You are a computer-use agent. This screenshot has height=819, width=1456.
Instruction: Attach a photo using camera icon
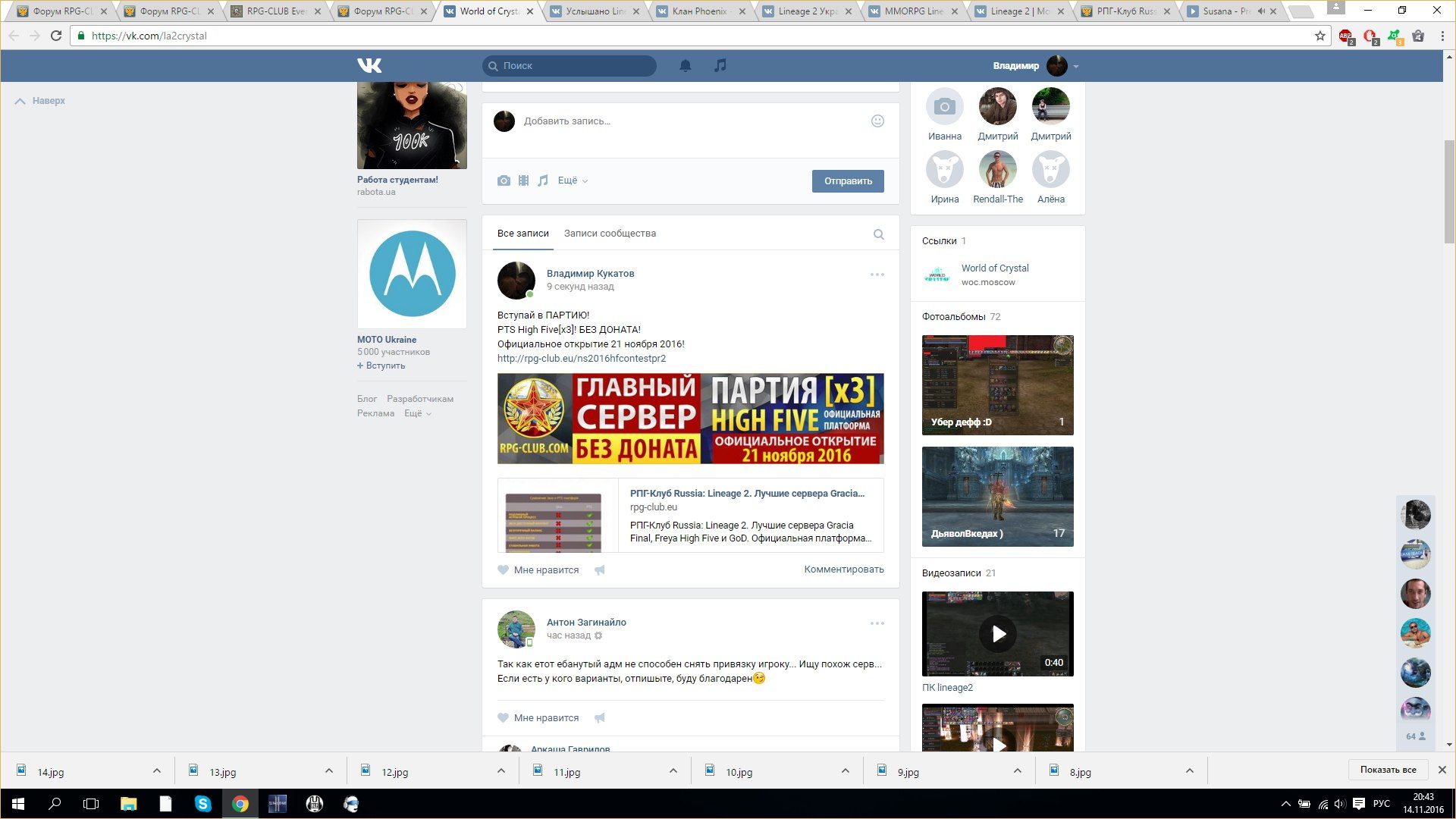[x=504, y=180]
